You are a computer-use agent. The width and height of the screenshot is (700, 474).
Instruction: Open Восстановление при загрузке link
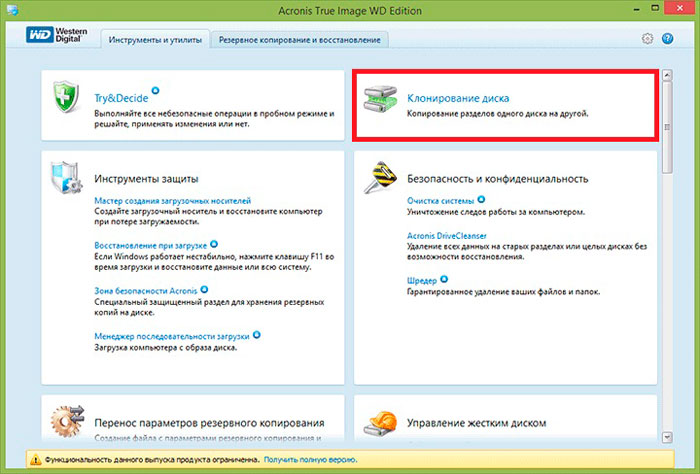150,245
